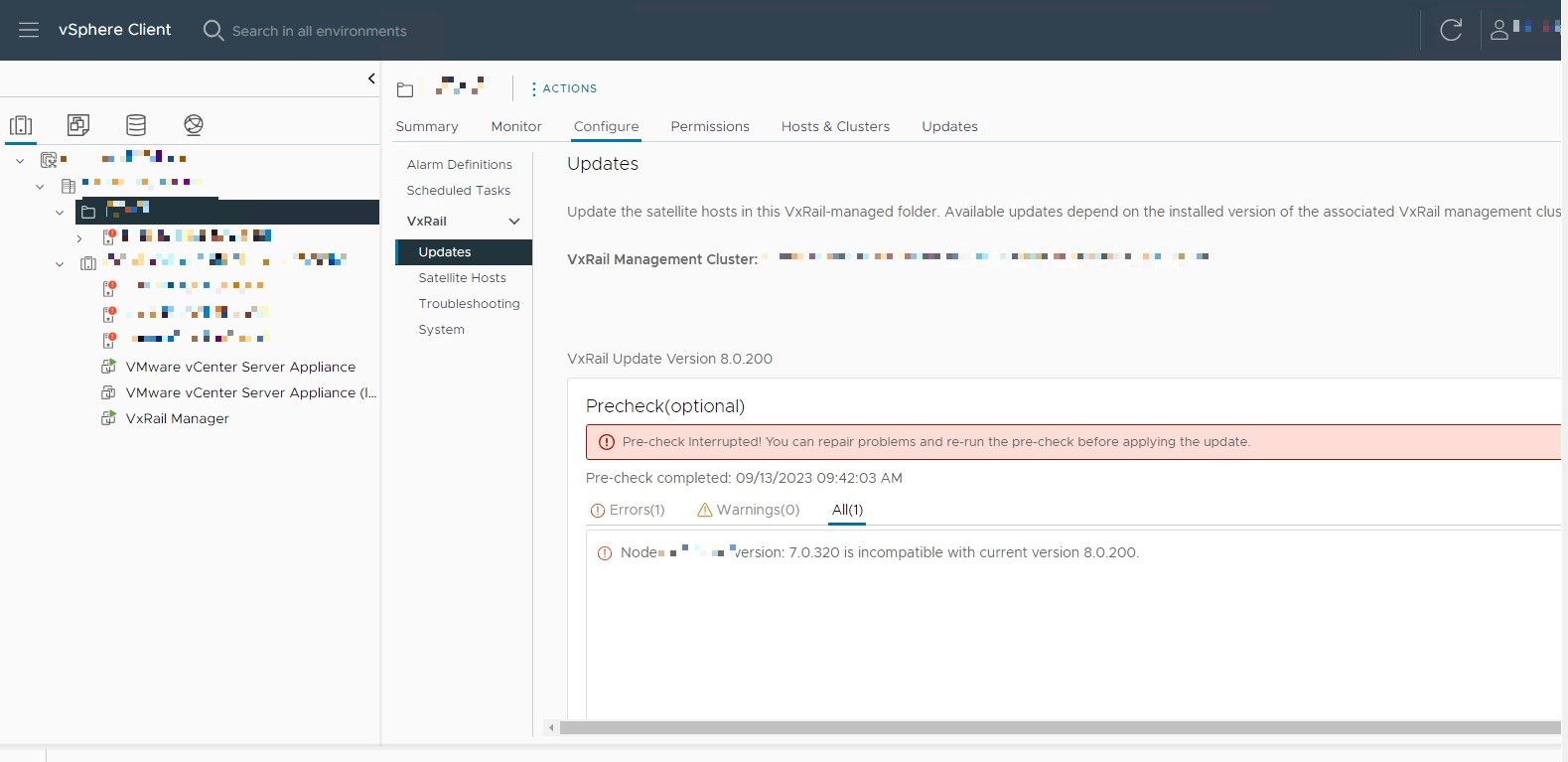This screenshot has height=762, width=1568.
Task: Switch to the Monitor tab
Action: pyautogui.click(x=516, y=126)
